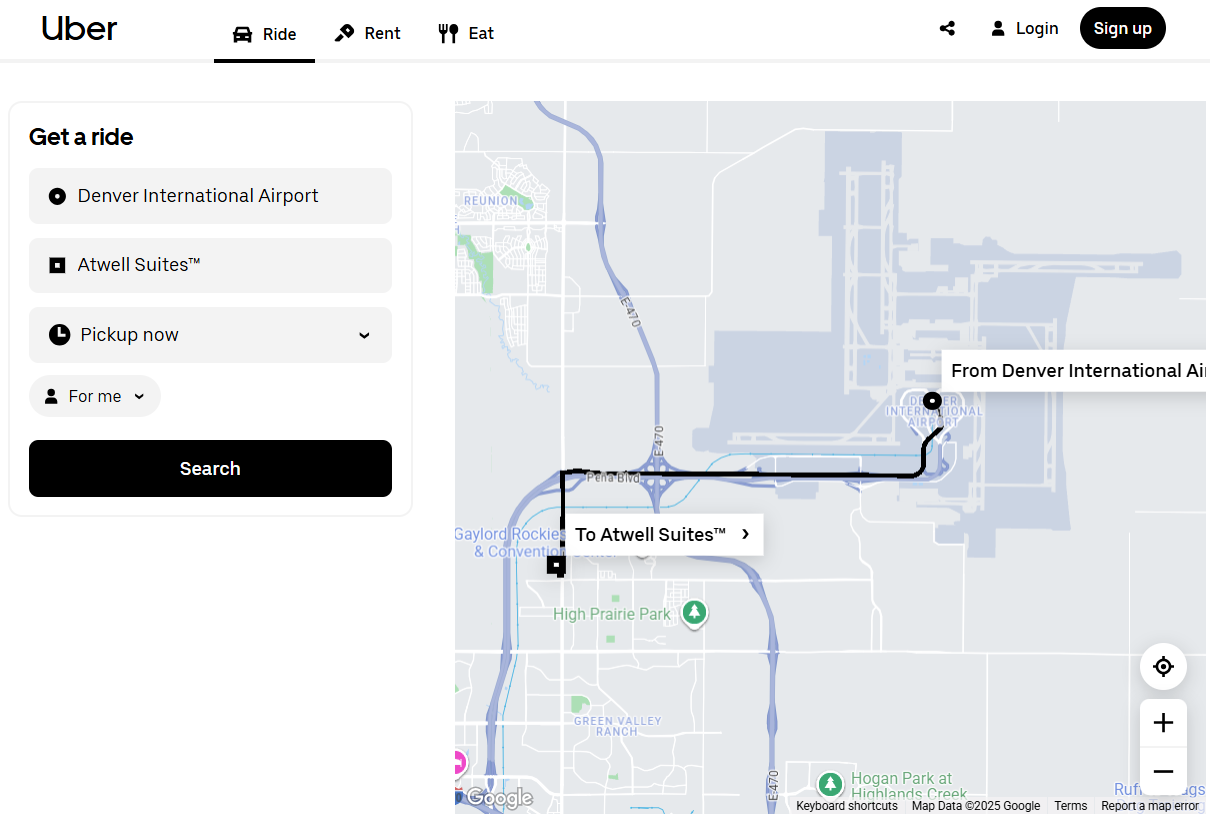Click the Sign up button
1210x827 pixels.
tap(1122, 28)
